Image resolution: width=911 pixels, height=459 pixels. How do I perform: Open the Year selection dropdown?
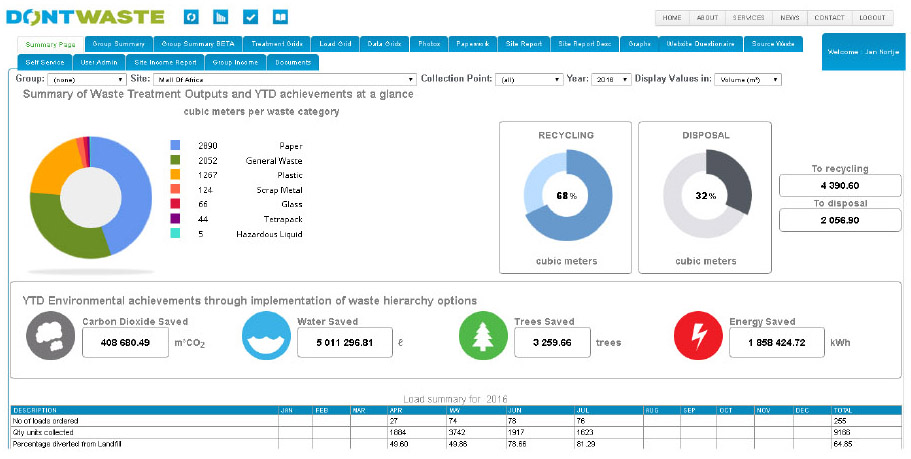click(611, 79)
